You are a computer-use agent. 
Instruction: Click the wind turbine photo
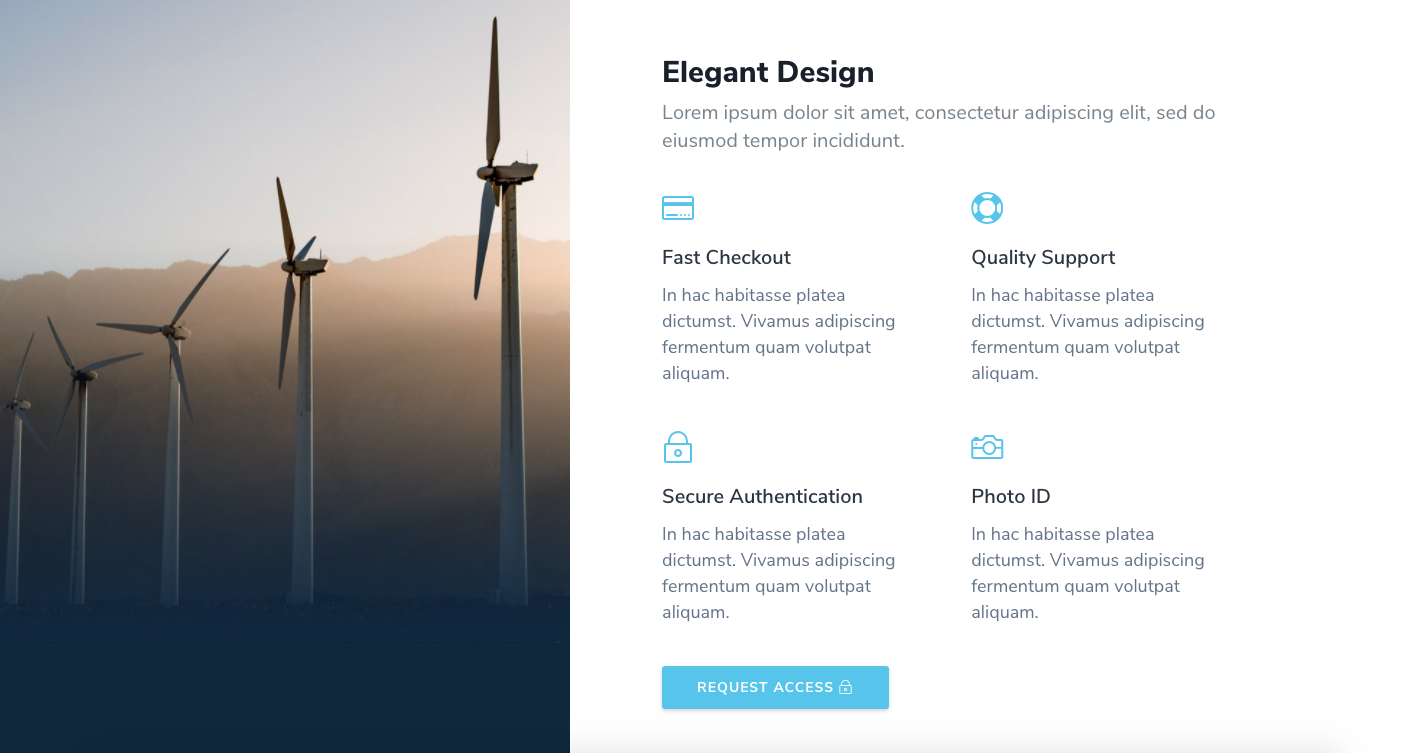pos(285,376)
